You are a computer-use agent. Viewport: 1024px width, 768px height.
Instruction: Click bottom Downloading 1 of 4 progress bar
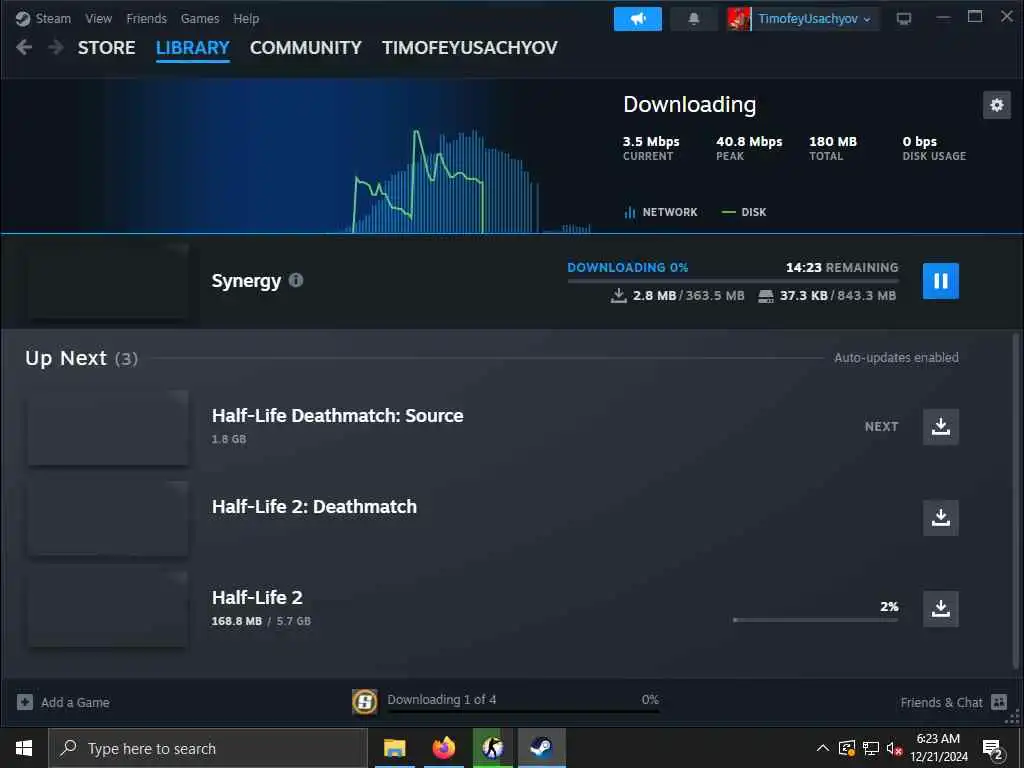[x=523, y=711]
